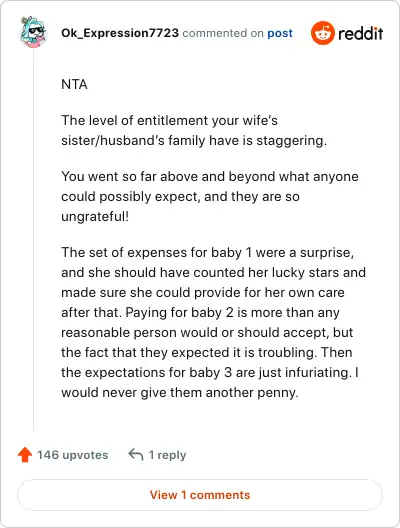This screenshot has width=400, height=528.
Task: Open the Ok_Expression7723 username link
Action: (x=120, y=33)
